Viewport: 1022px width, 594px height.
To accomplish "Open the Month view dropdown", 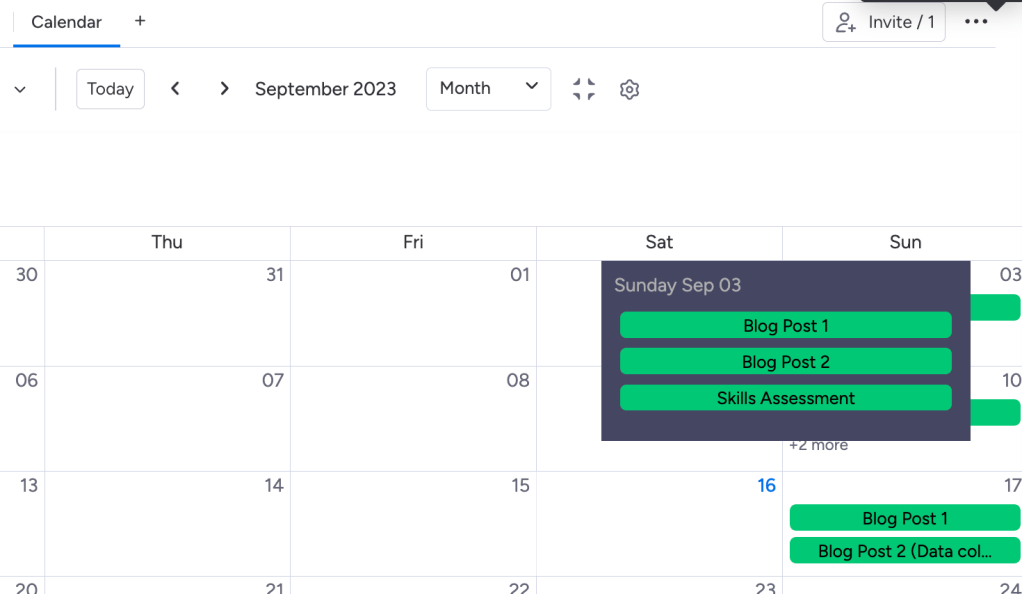I will [x=488, y=89].
